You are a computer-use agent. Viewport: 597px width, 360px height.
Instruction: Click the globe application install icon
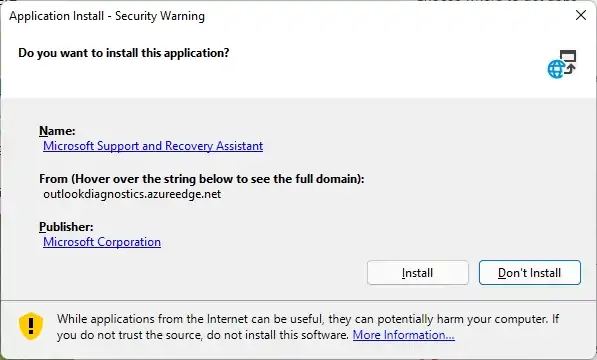pyautogui.click(x=562, y=64)
